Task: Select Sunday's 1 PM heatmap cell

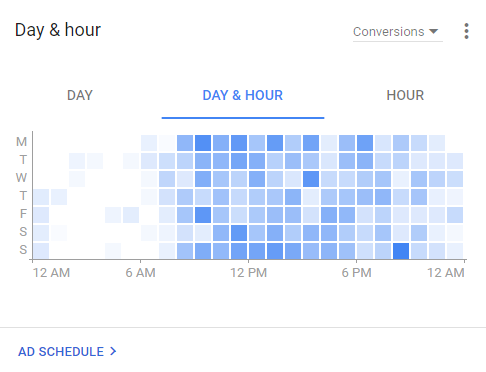Action: coord(275,251)
